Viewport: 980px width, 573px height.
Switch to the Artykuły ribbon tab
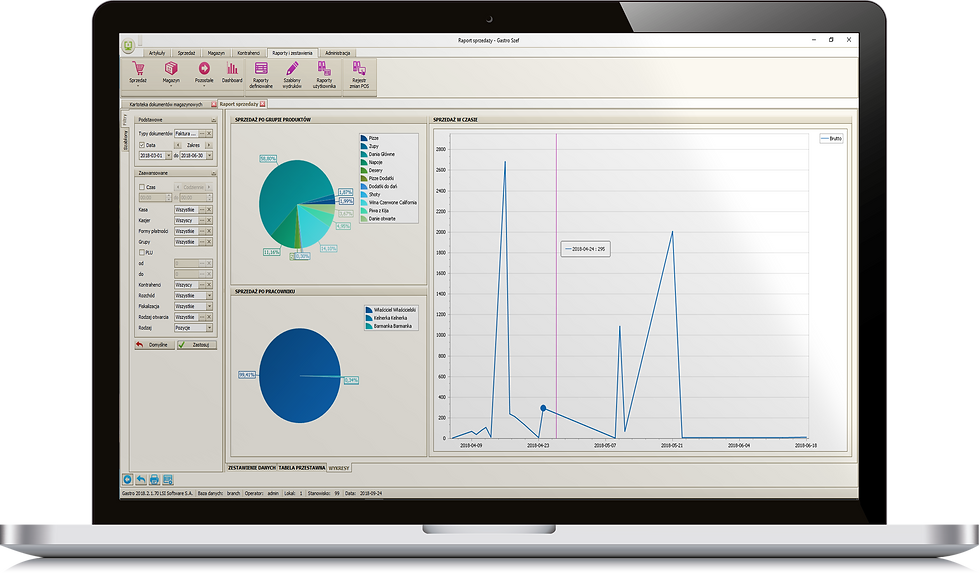pos(157,53)
